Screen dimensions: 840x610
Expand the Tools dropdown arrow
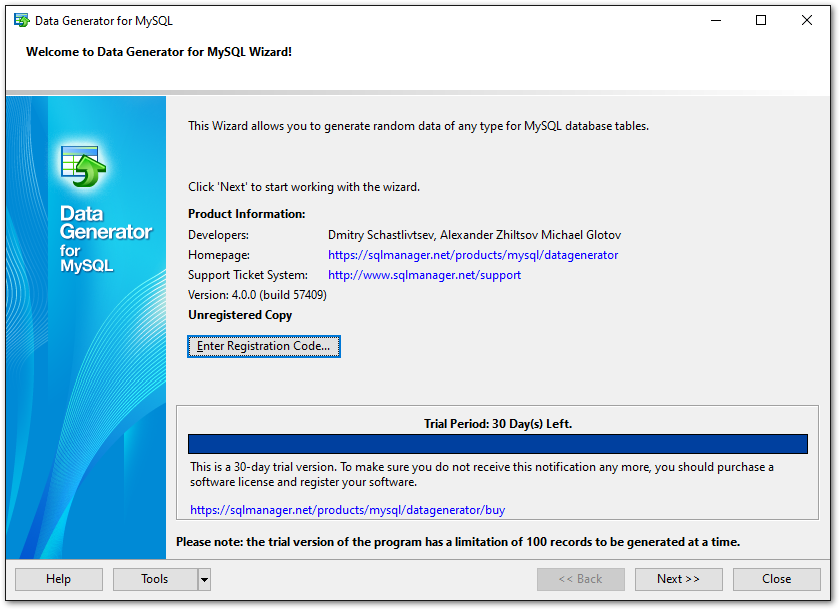coord(204,579)
